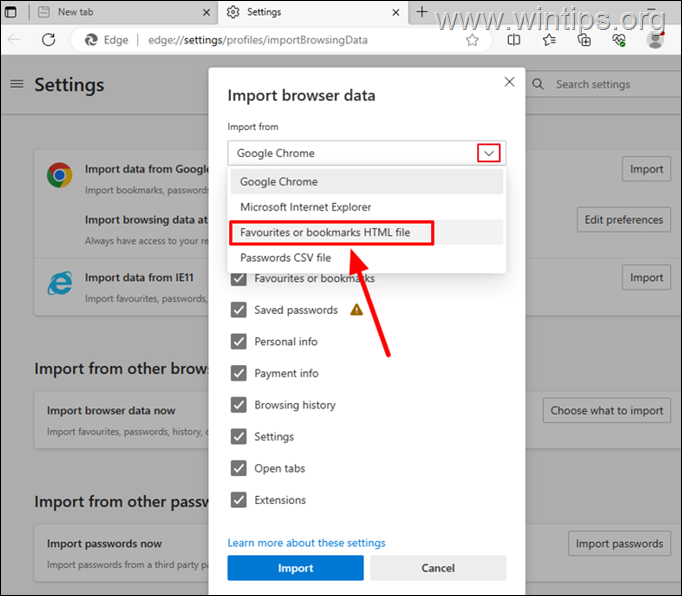Open the Favourites list icon
Image resolution: width=682 pixels, height=596 pixels.
[549, 40]
